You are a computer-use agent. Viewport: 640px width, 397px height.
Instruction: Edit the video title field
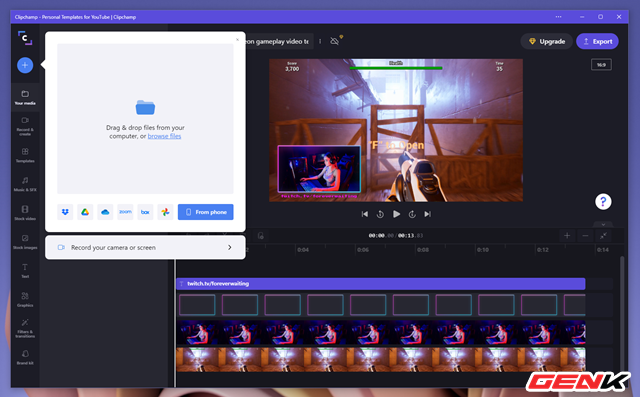[280, 41]
